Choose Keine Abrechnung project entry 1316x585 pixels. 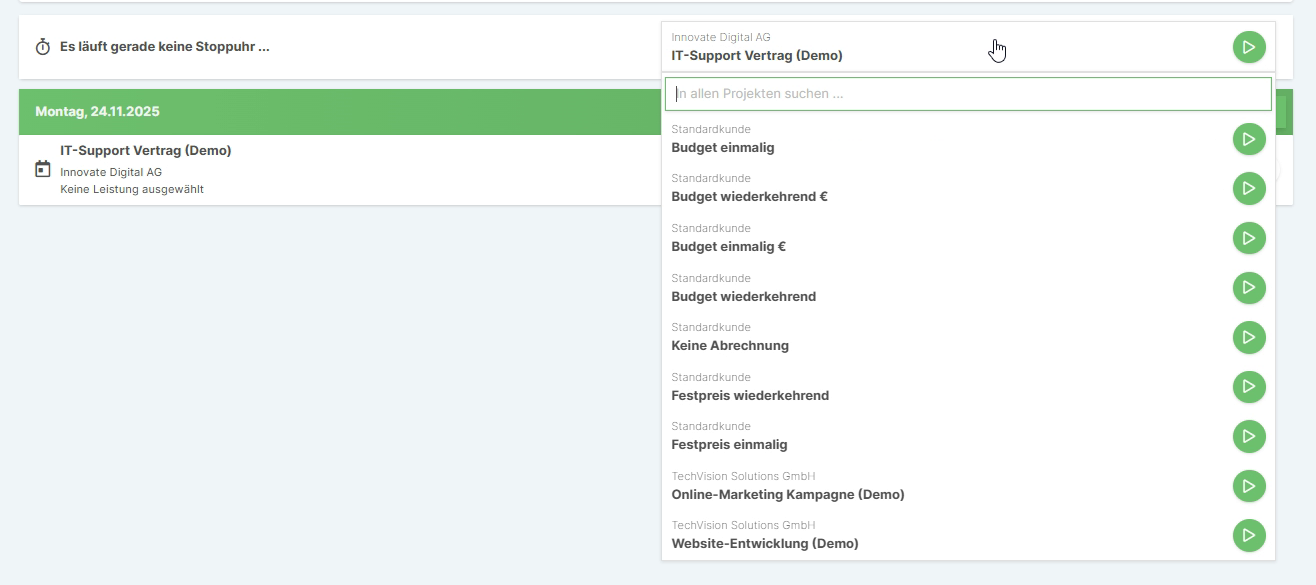(730, 345)
